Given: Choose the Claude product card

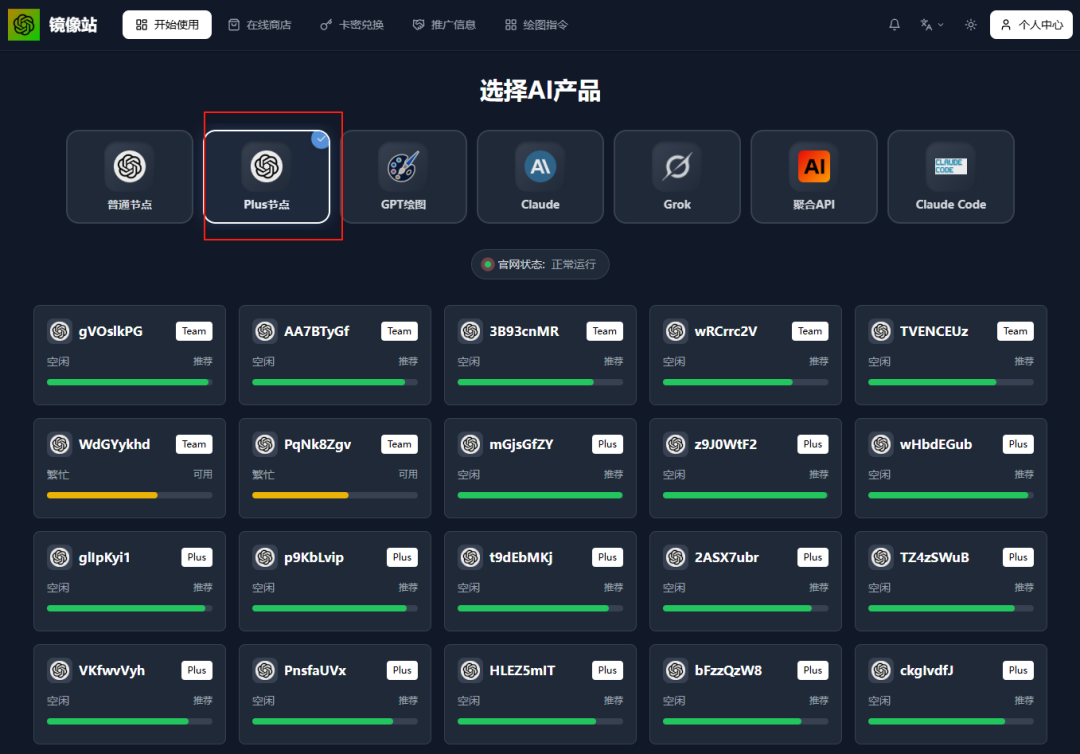Looking at the screenshot, I should (x=540, y=177).
